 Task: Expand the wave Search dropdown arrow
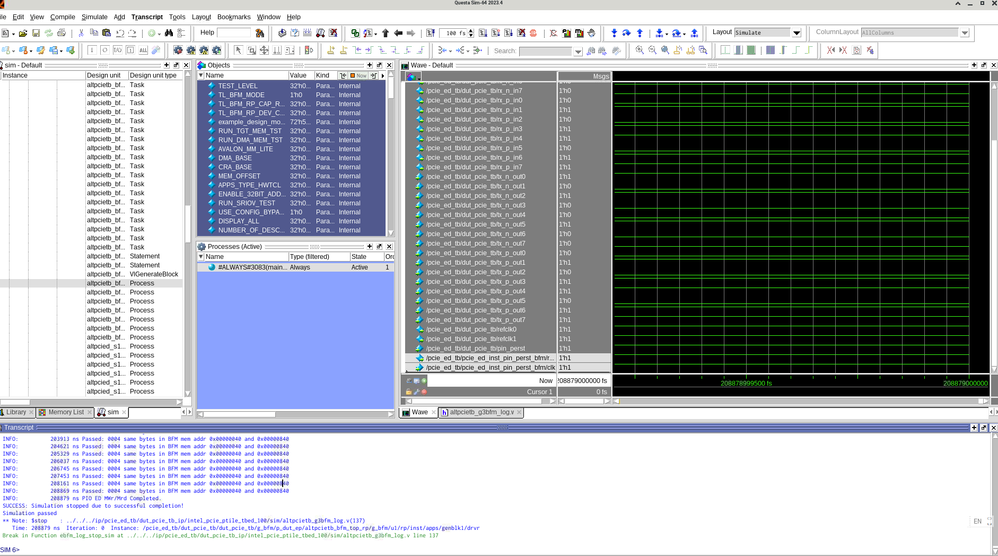coord(578,51)
